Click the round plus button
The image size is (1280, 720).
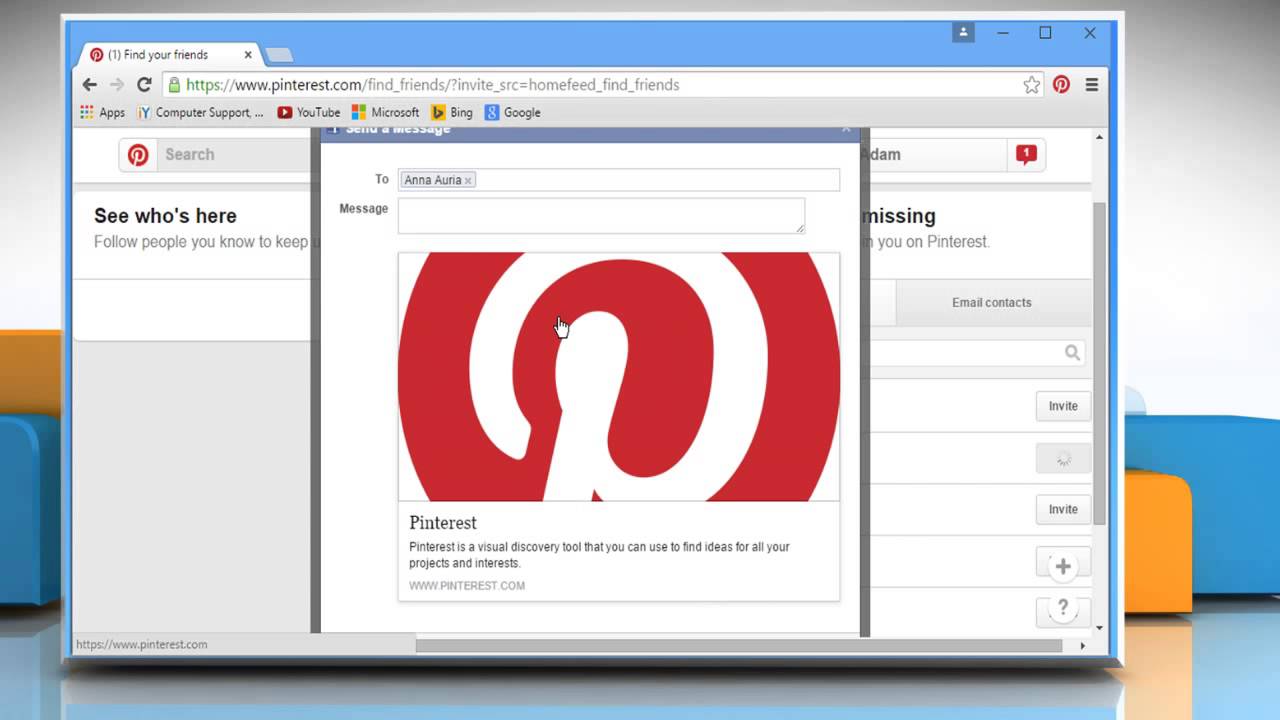pyautogui.click(x=1063, y=567)
